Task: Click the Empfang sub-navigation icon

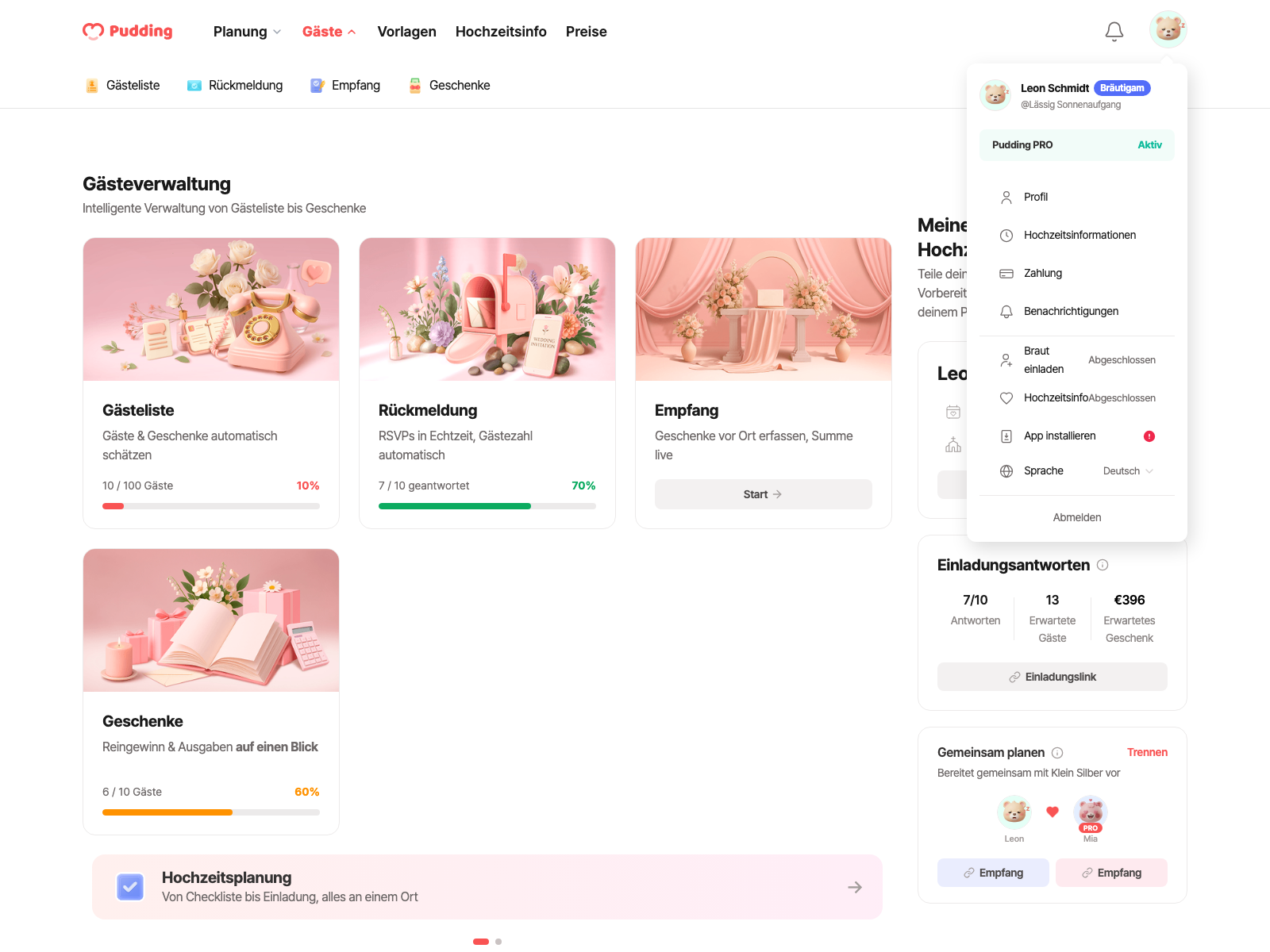Action: [317, 86]
